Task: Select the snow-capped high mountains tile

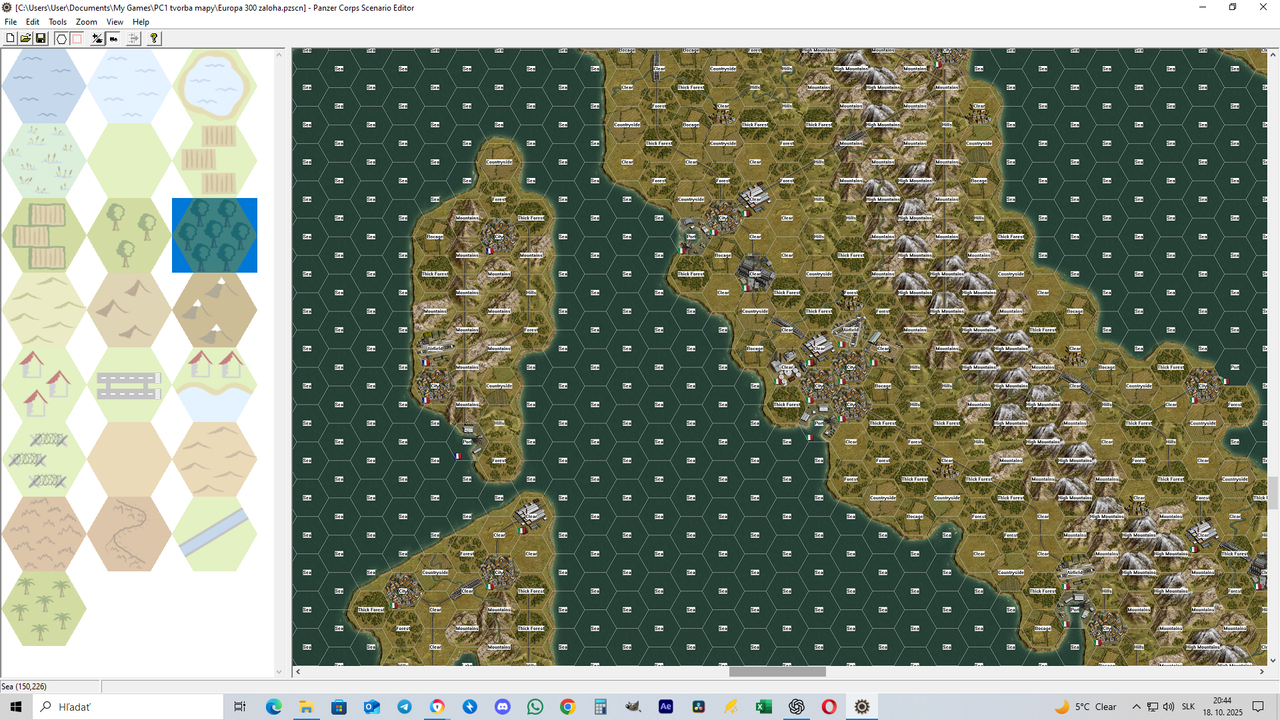Action: tap(215, 310)
